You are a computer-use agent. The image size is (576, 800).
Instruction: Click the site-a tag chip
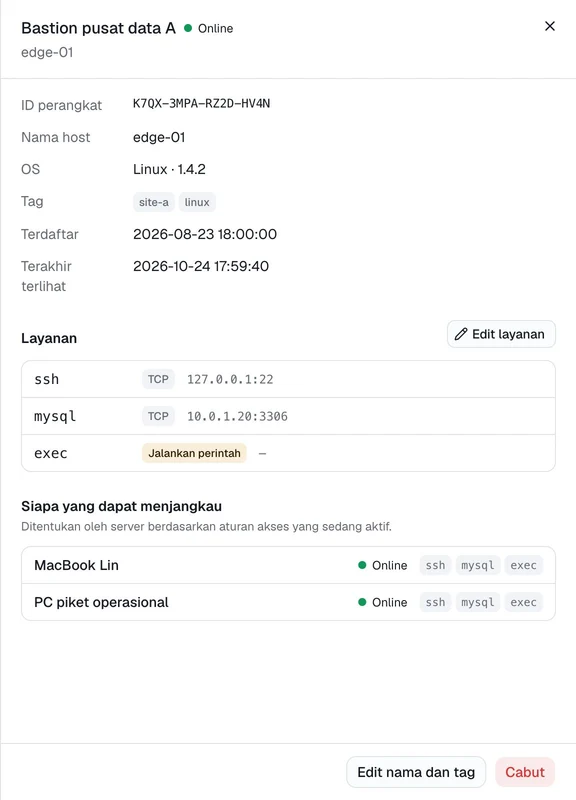tap(154, 202)
